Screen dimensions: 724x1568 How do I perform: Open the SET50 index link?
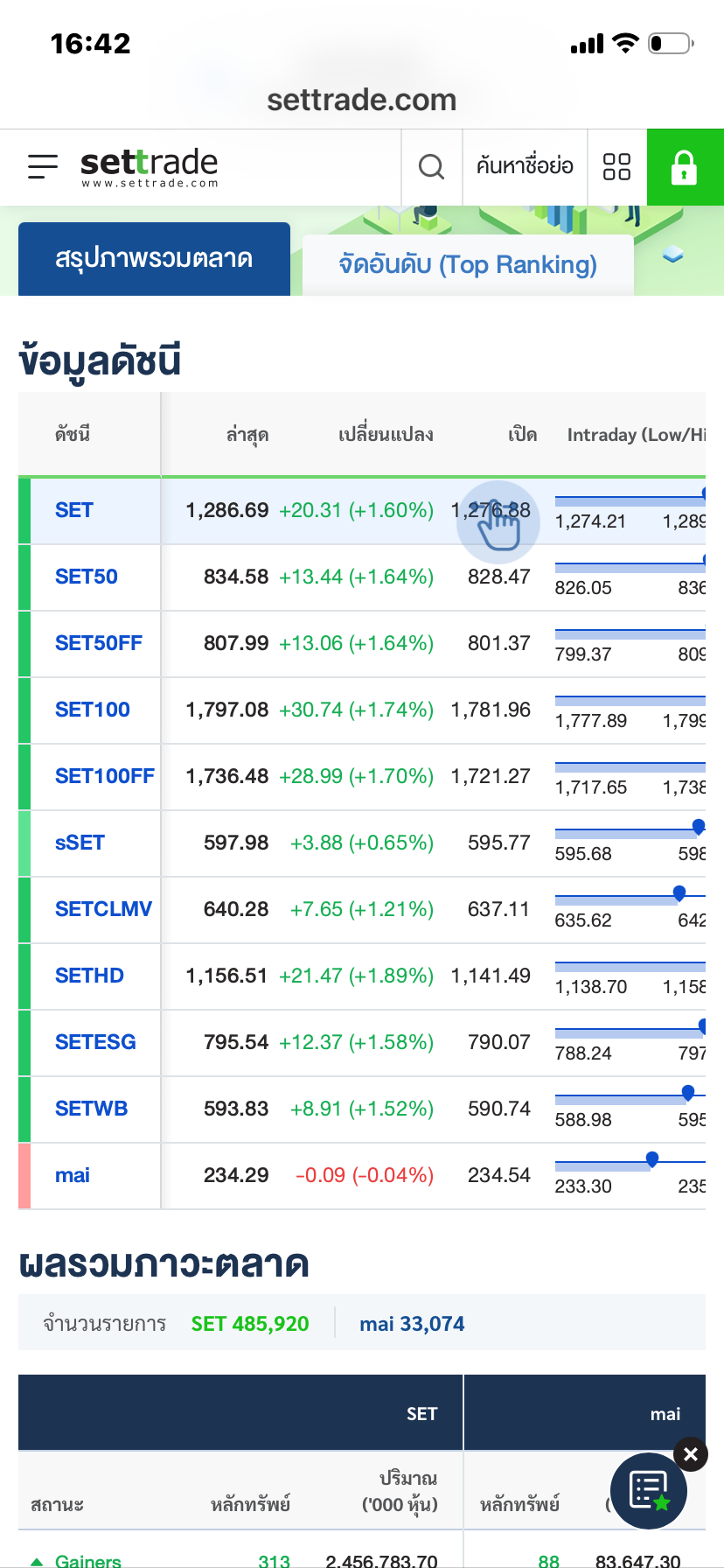(x=87, y=577)
